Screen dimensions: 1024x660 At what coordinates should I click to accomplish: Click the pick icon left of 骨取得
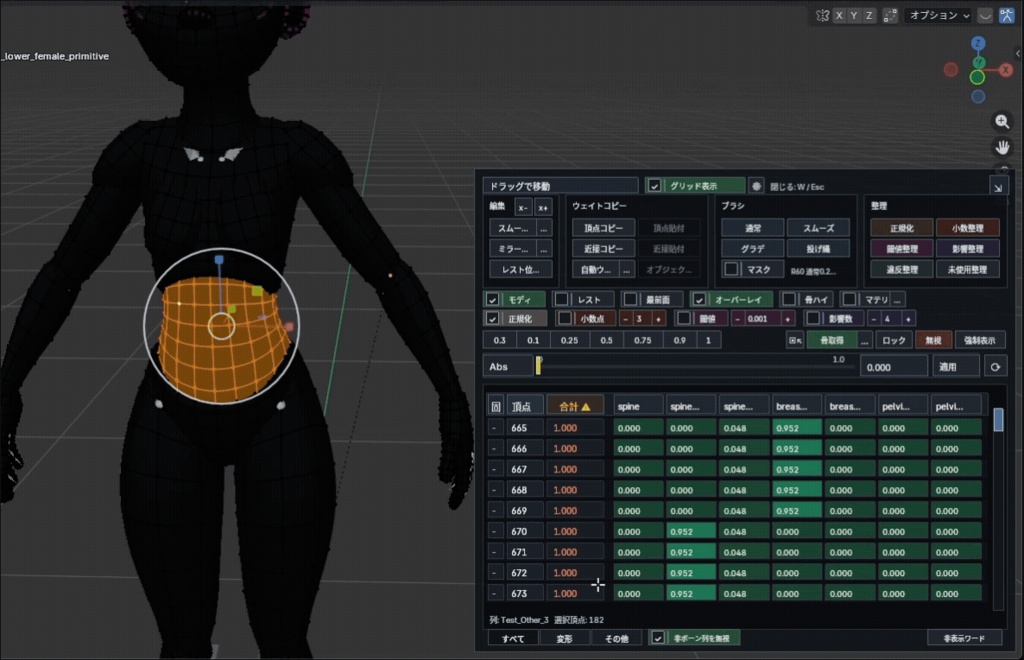click(x=795, y=341)
